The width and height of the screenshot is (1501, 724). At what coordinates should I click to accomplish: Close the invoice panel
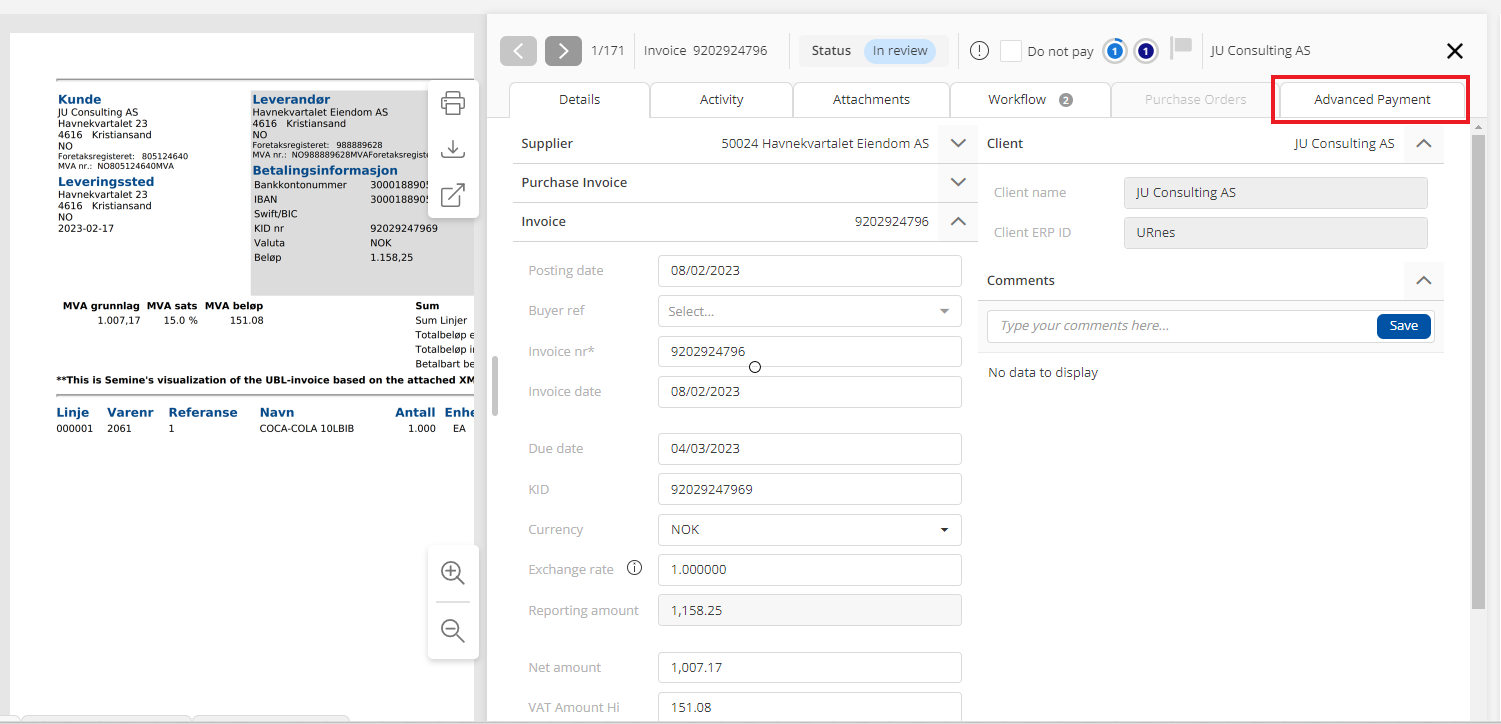[x=1454, y=51]
